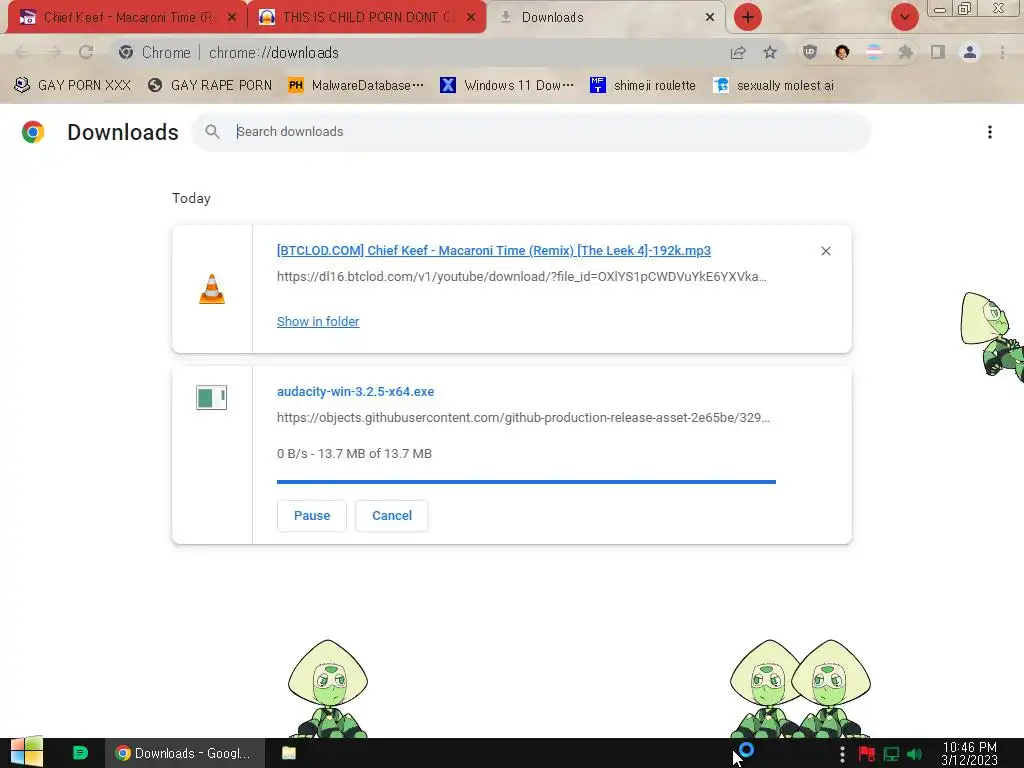
Task: Open the striped flag extension icon
Action: [x=873, y=52]
